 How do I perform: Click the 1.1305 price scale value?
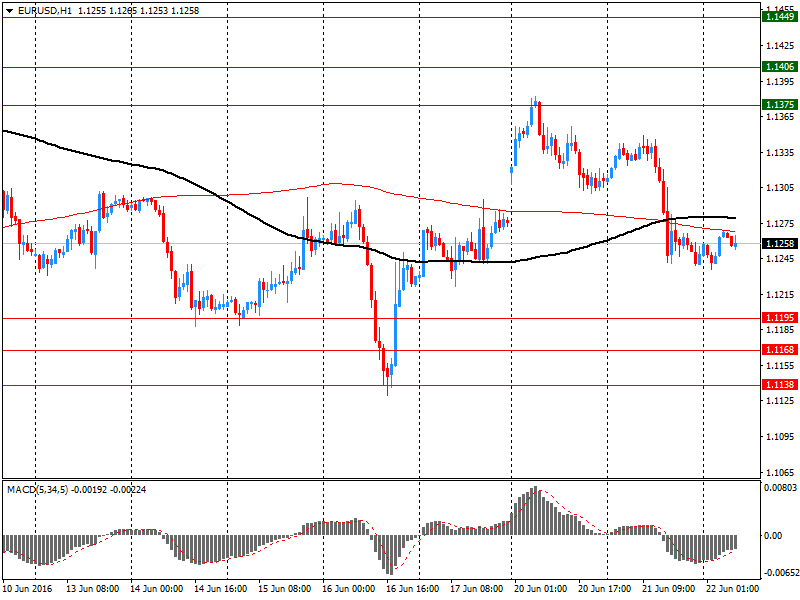coord(780,188)
